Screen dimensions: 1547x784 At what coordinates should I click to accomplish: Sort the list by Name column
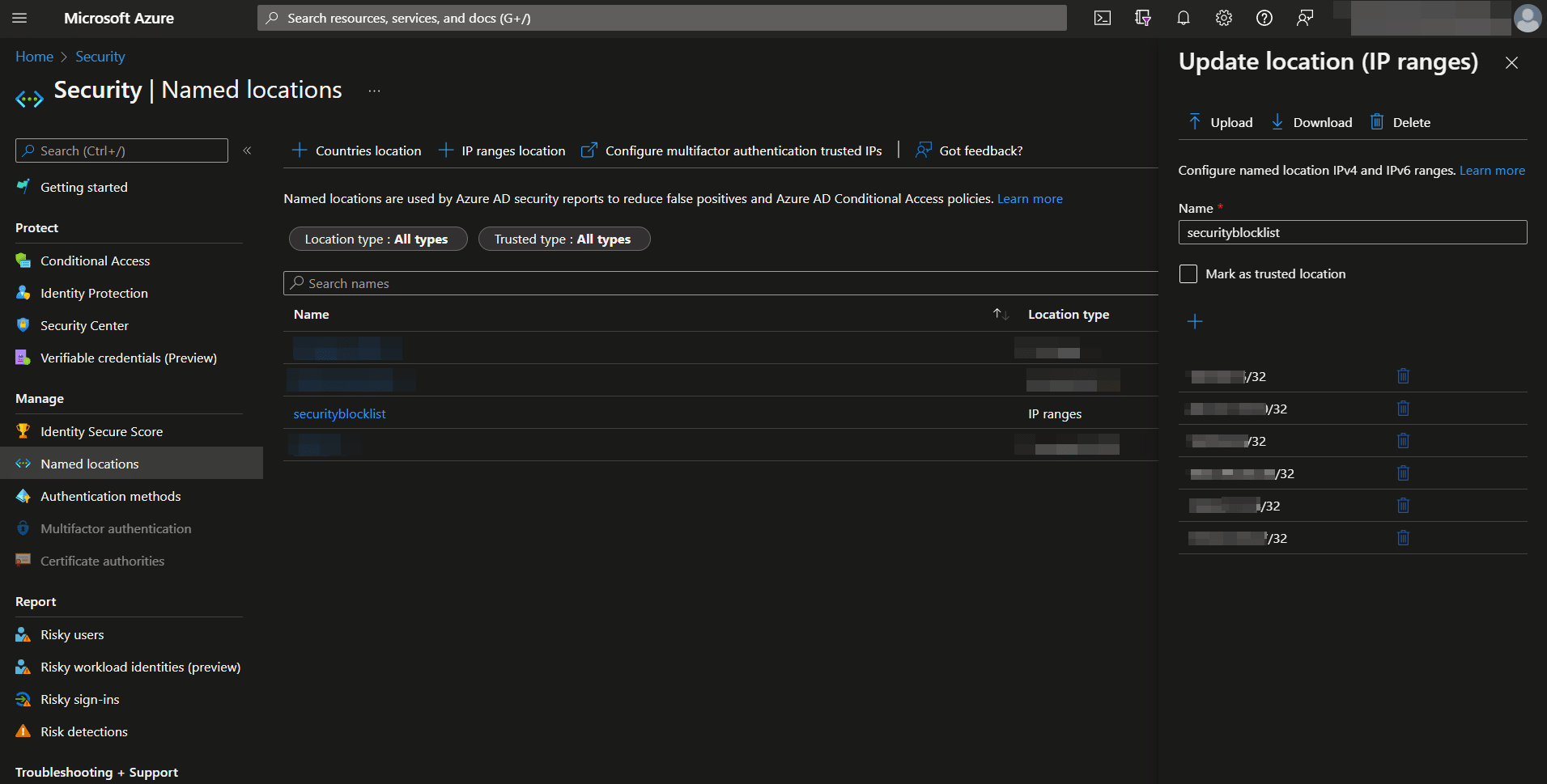coord(1001,314)
